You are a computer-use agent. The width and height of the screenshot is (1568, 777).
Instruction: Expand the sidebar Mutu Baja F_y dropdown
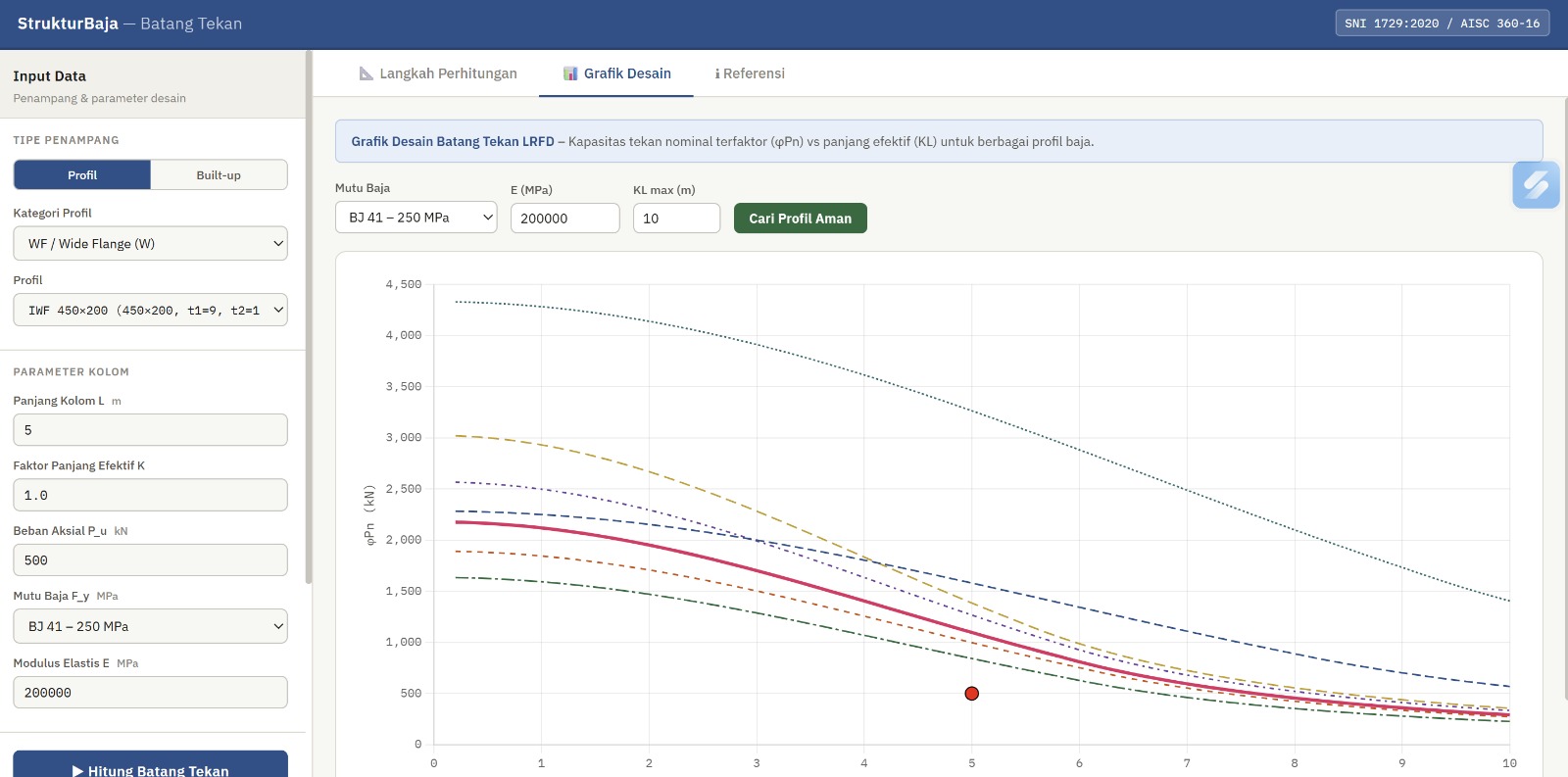pyautogui.click(x=150, y=626)
